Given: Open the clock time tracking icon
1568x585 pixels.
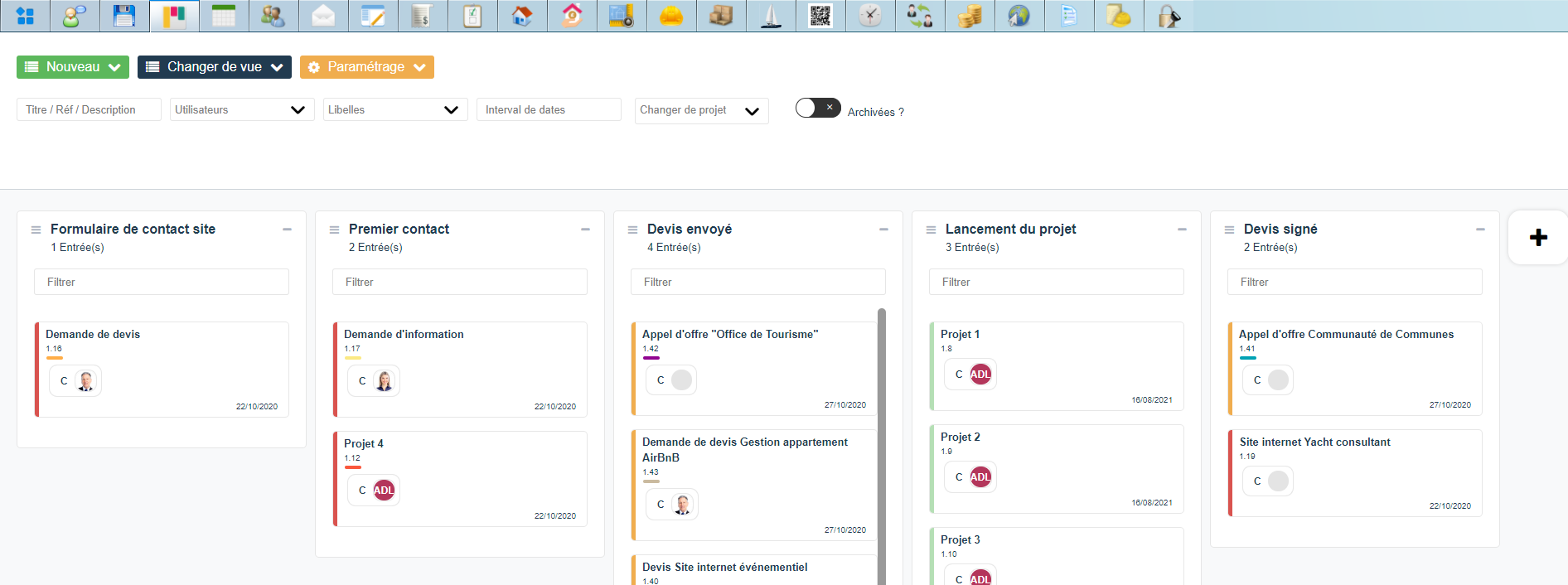Looking at the screenshot, I should (870, 16).
